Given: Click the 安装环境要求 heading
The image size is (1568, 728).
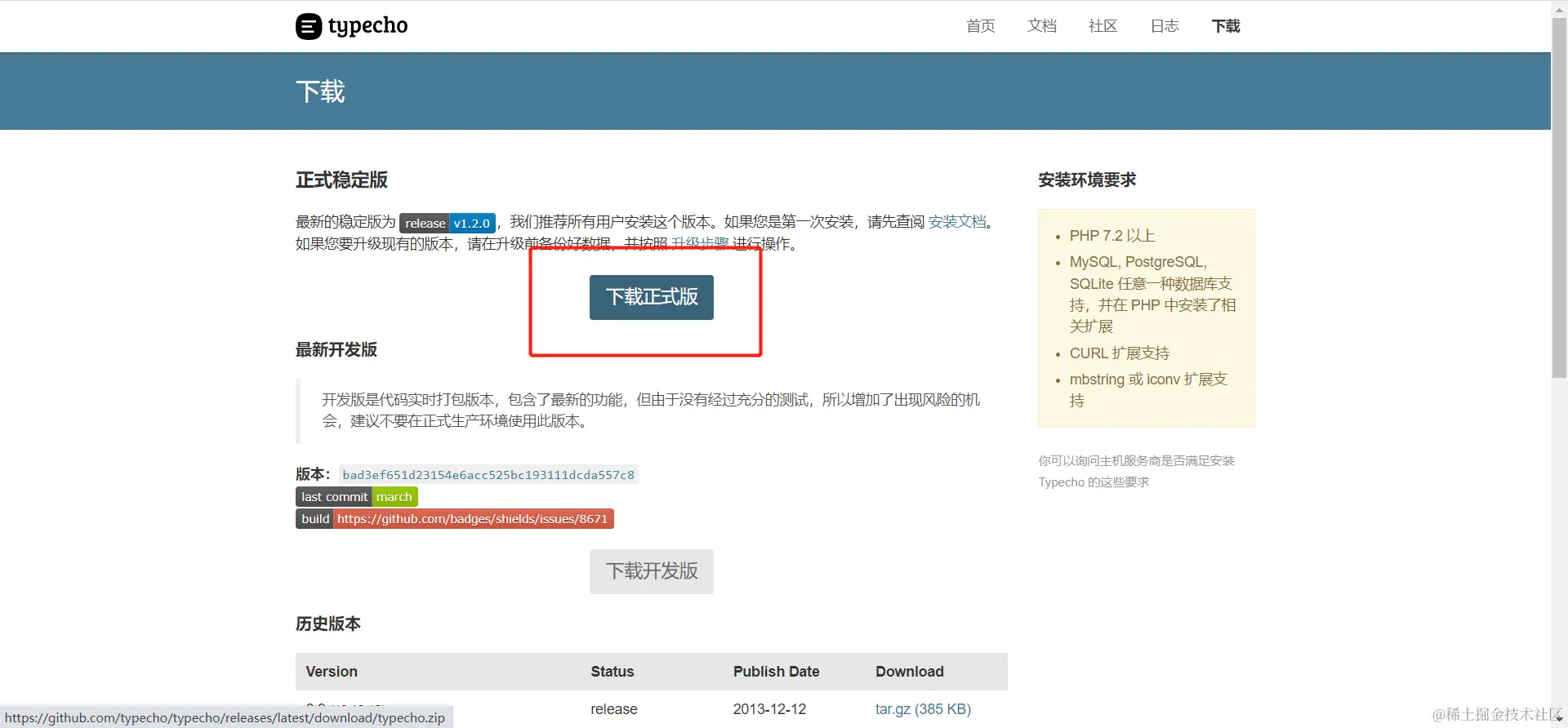Looking at the screenshot, I should tap(1087, 180).
